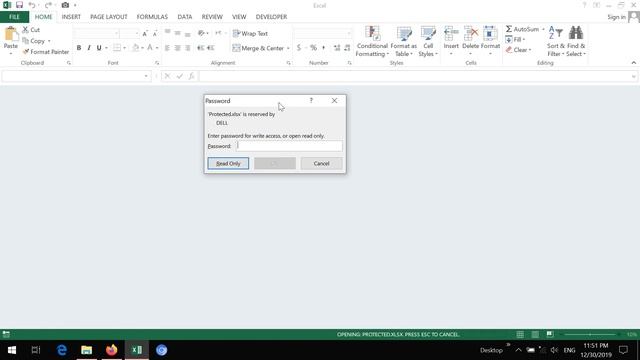This screenshot has width=640, height=360.
Task: Click the Sign in link
Action: pos(616,17)
